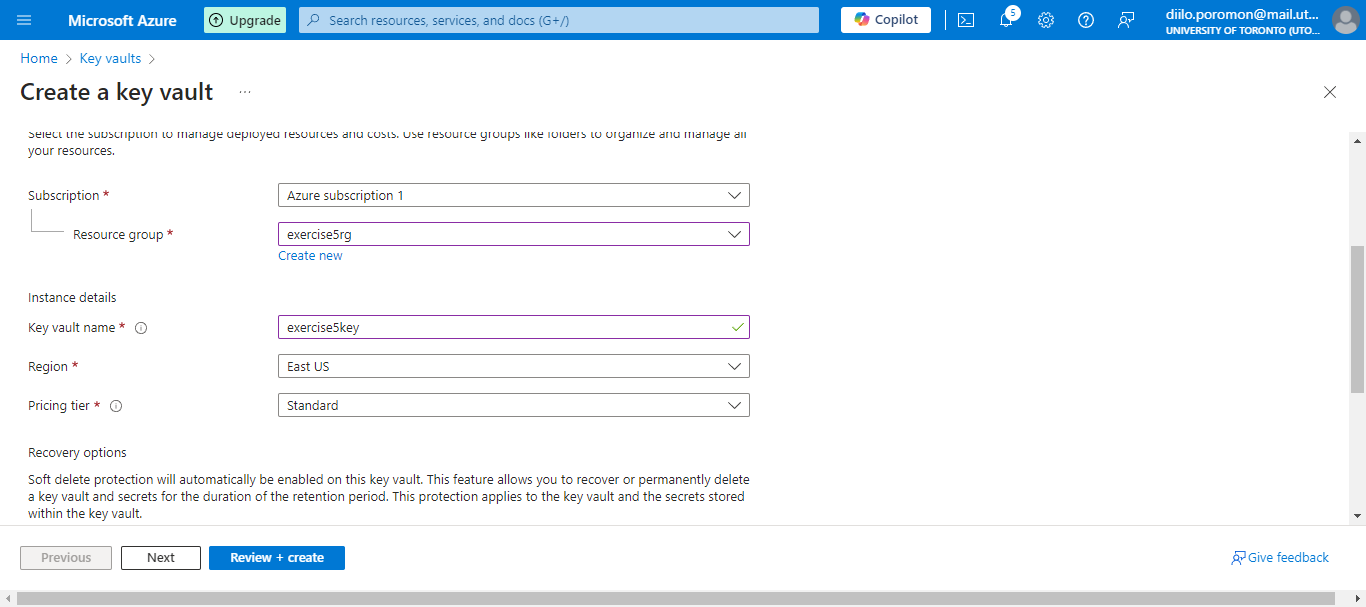Click the vertical scrollbar thumb
Screen dimensions: 1366x607
pyautogui.click(x=1357, y=318)
